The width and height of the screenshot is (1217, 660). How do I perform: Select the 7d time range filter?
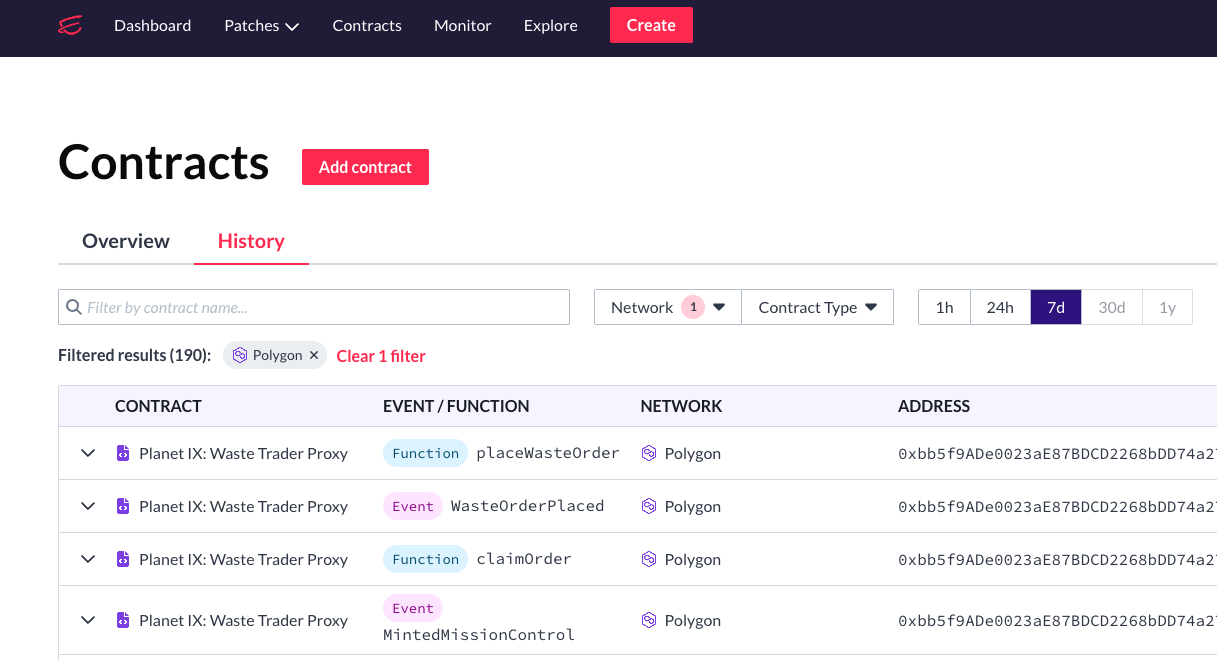1055,307
